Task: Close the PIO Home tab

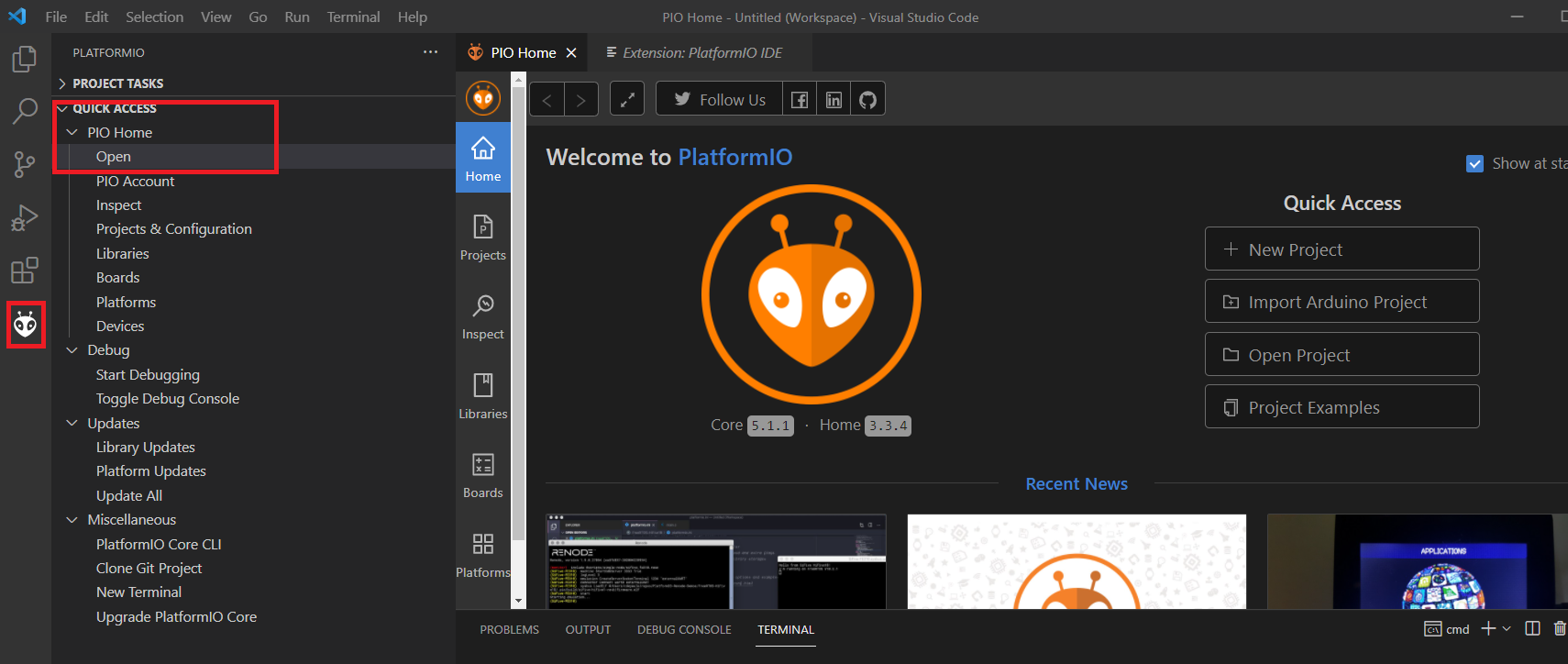Action: tap(571, 53)
